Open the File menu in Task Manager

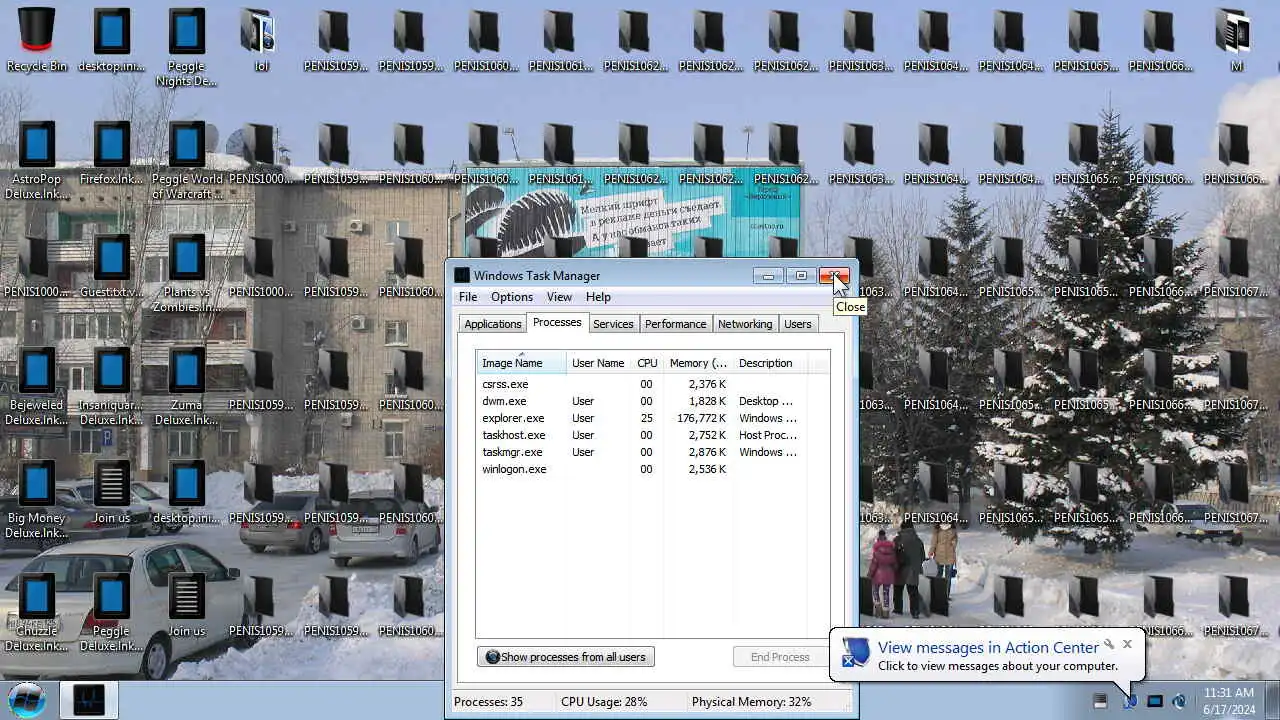(x=468, y=297)
